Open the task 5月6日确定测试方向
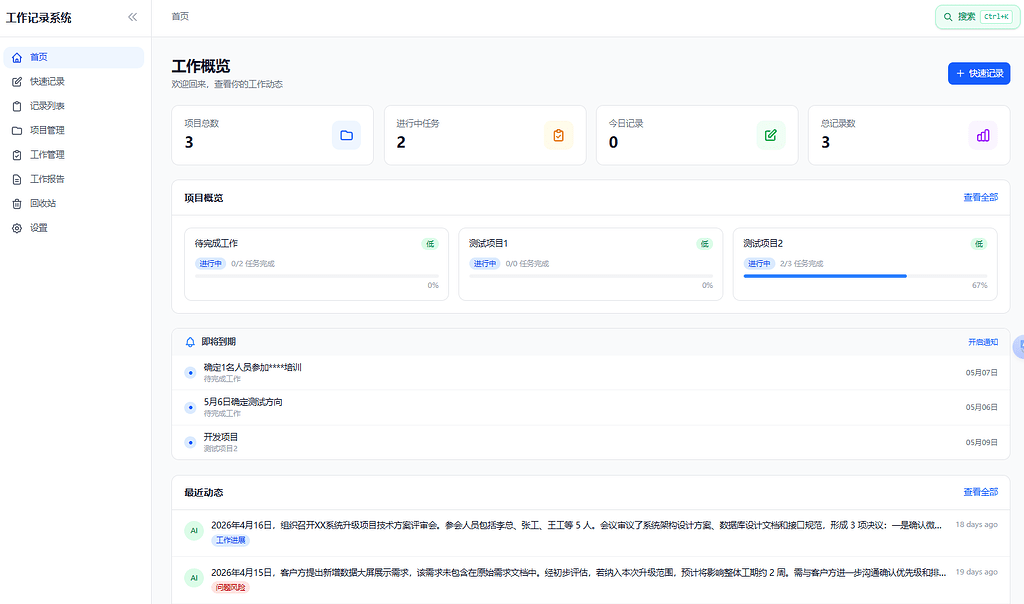 (590, 407)
